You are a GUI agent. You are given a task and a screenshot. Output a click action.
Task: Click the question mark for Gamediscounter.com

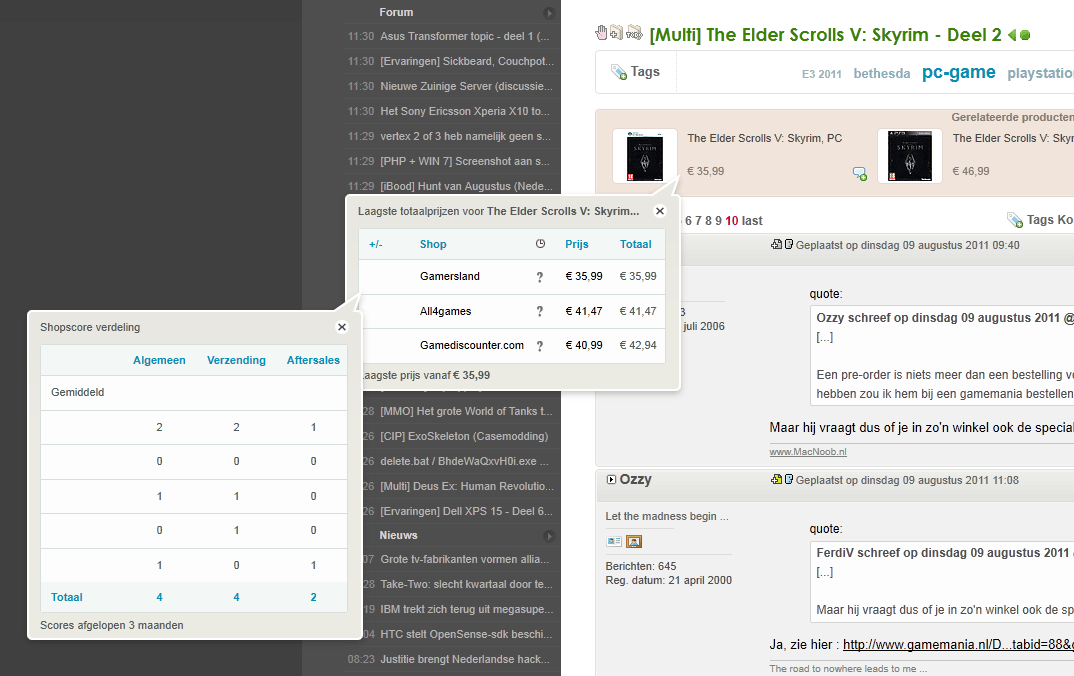click(540, 346)
